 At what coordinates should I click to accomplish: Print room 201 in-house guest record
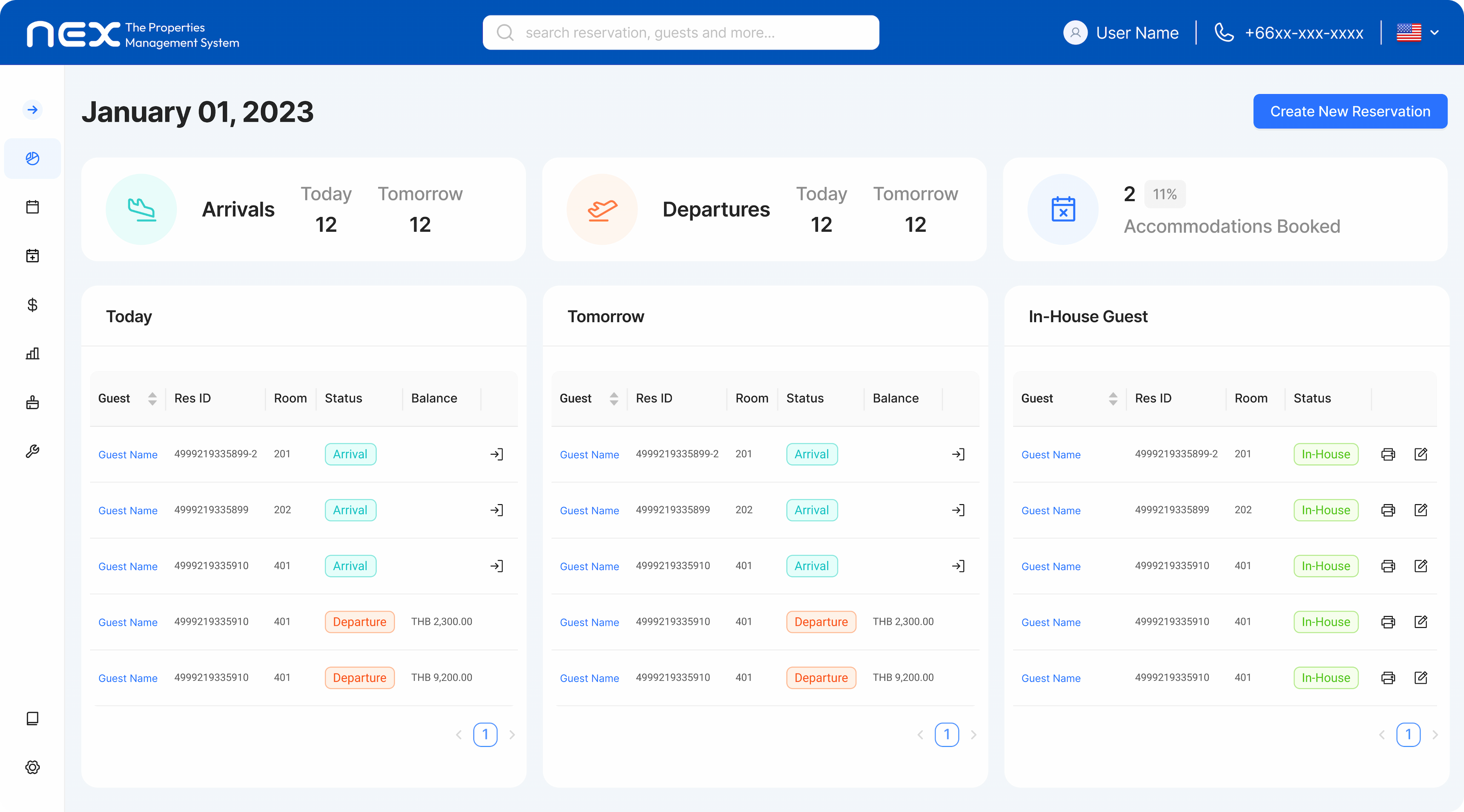[1388, 454]
